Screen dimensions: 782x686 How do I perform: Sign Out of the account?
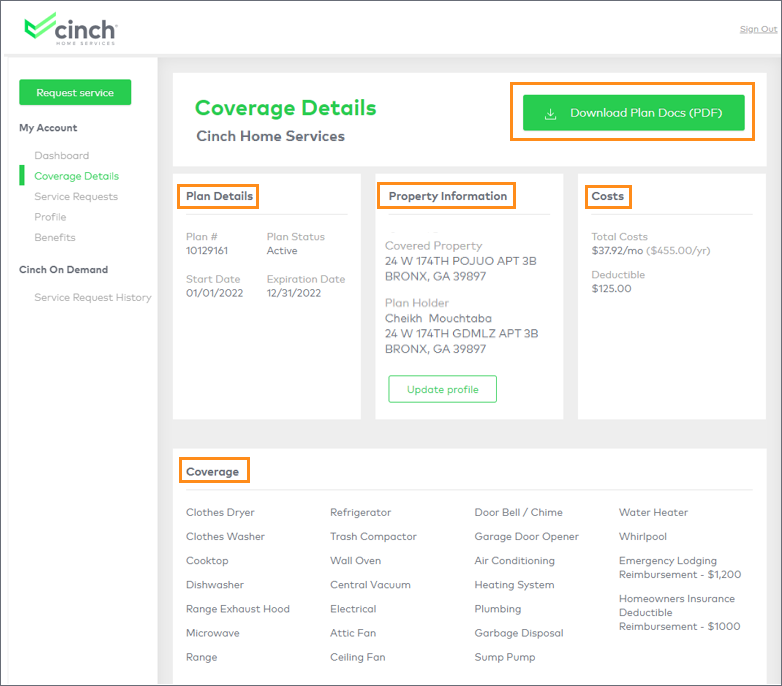758,29
